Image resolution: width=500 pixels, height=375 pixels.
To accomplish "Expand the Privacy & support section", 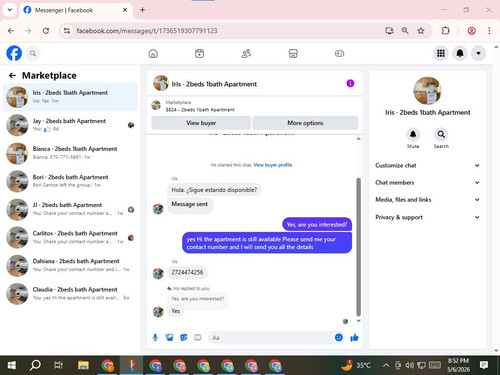I will [428, 217].
